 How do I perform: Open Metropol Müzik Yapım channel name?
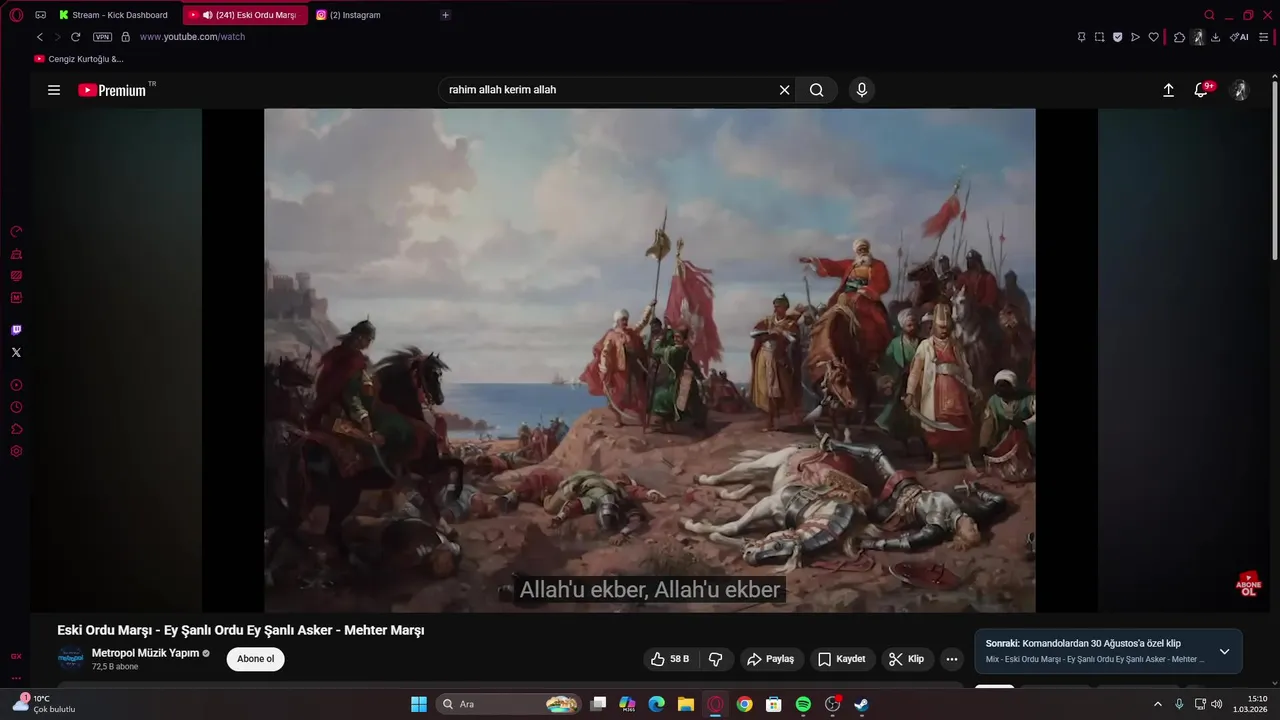[145, 653]
